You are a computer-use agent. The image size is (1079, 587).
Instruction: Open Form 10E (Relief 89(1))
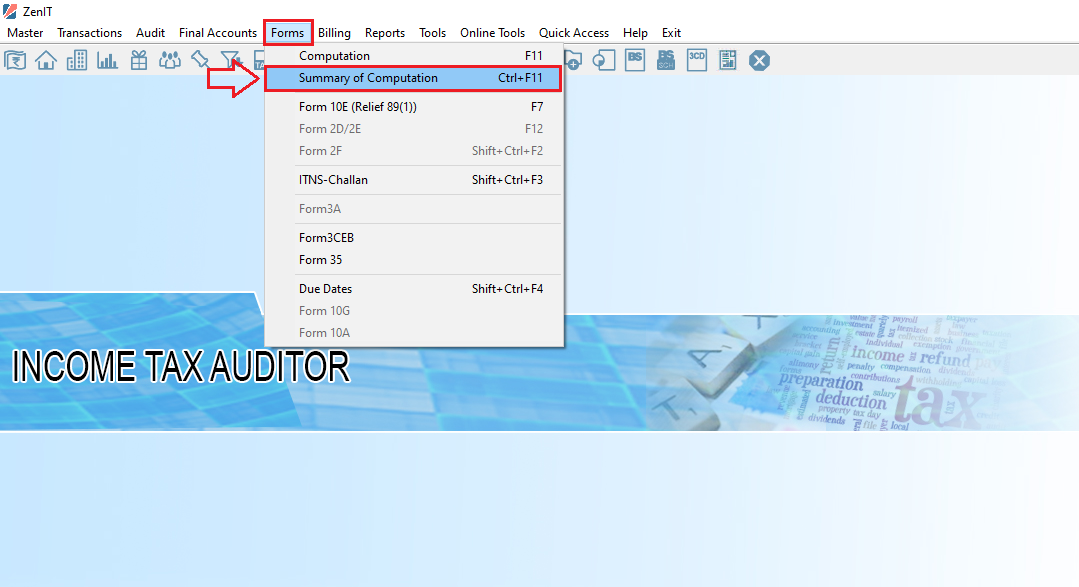point(414,107)
